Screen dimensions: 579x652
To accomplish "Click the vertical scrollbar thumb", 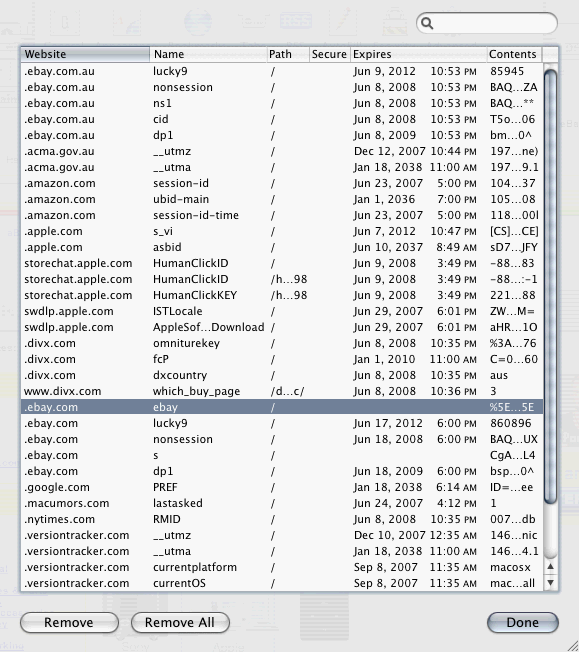I will click(550, 287).
